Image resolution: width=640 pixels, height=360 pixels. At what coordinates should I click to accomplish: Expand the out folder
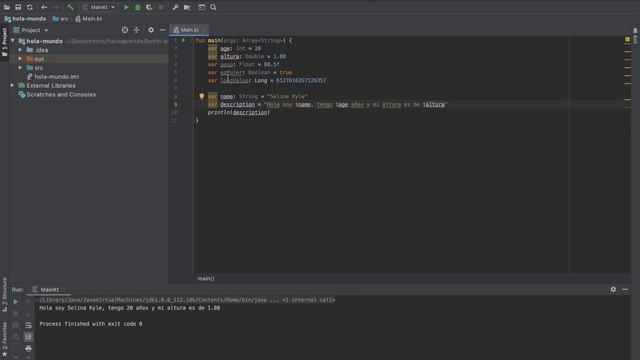tap(20, 59)
